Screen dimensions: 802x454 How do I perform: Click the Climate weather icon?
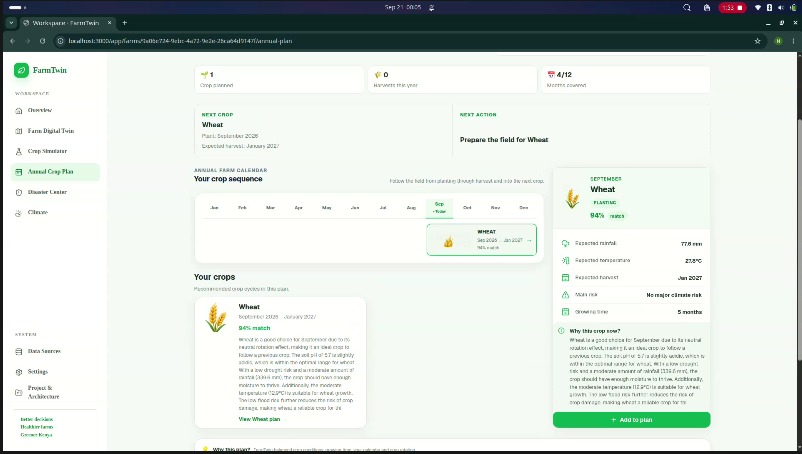coord(19,213)
